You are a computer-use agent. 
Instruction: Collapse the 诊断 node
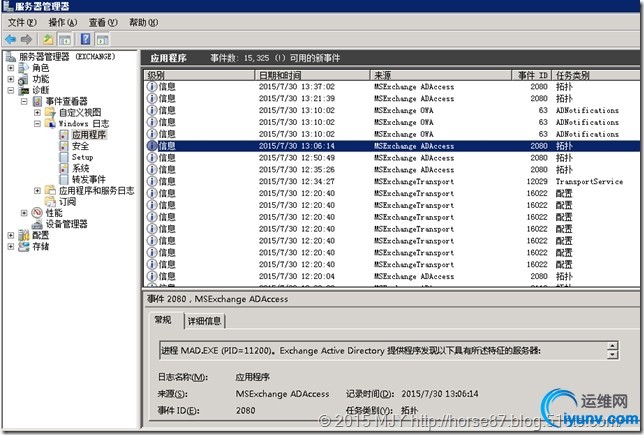tap(11, 90)
